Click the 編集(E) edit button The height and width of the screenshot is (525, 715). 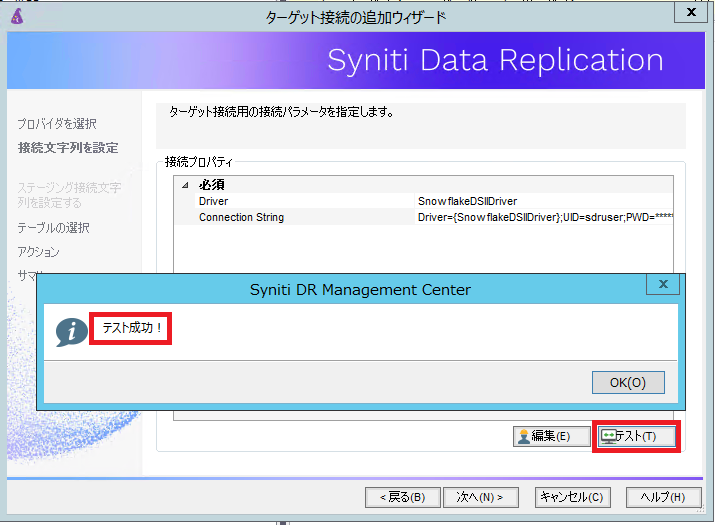coord(551,436)
